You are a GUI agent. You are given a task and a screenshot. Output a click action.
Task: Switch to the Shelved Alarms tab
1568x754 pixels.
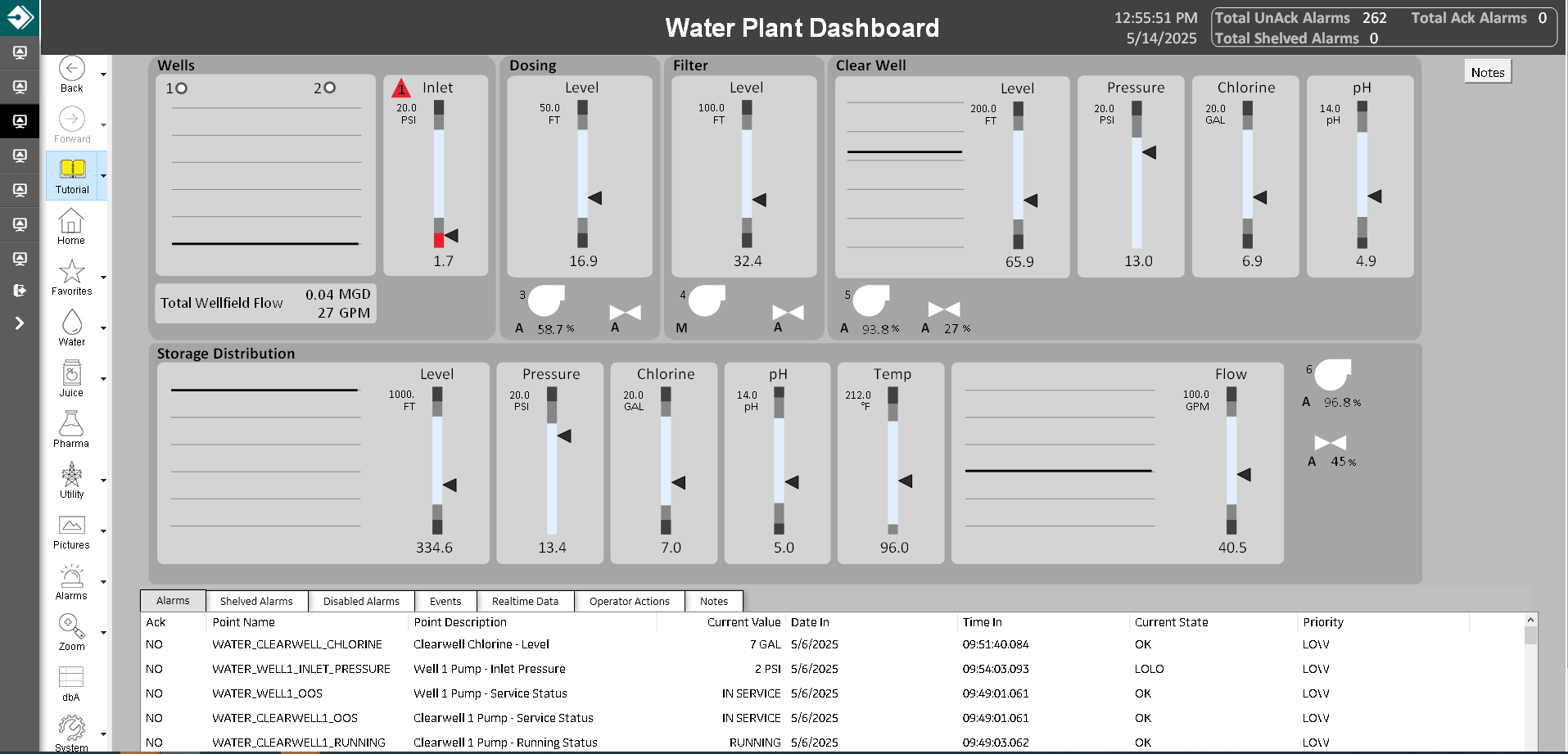tap(256, 601)
